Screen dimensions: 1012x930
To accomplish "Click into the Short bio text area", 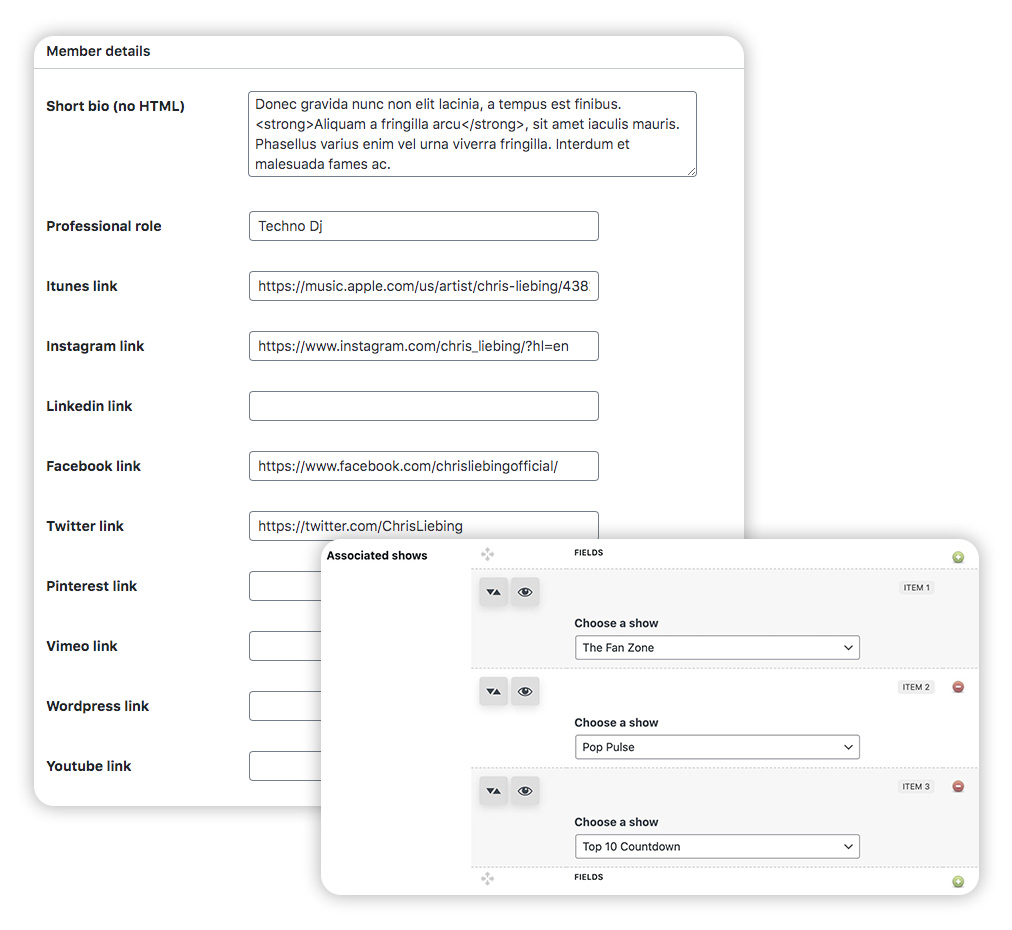I will coord(471,134).
